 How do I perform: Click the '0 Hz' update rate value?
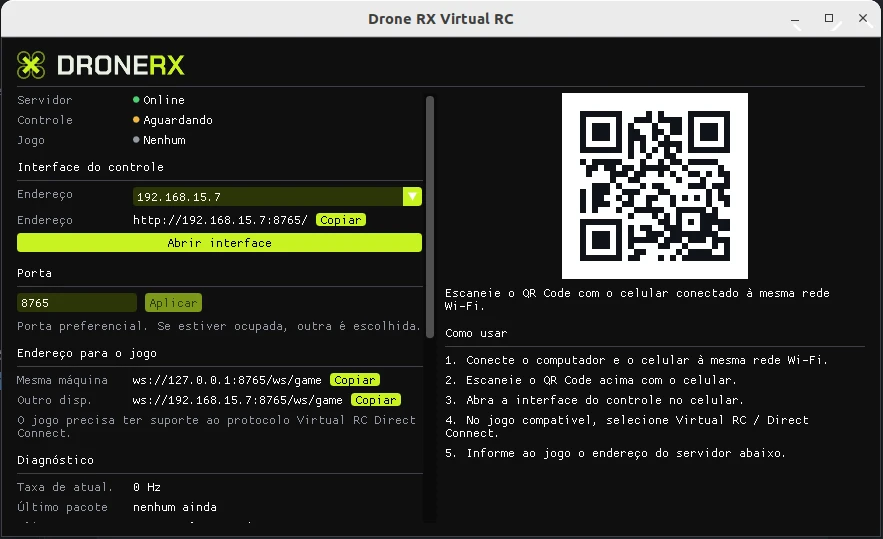147,487
